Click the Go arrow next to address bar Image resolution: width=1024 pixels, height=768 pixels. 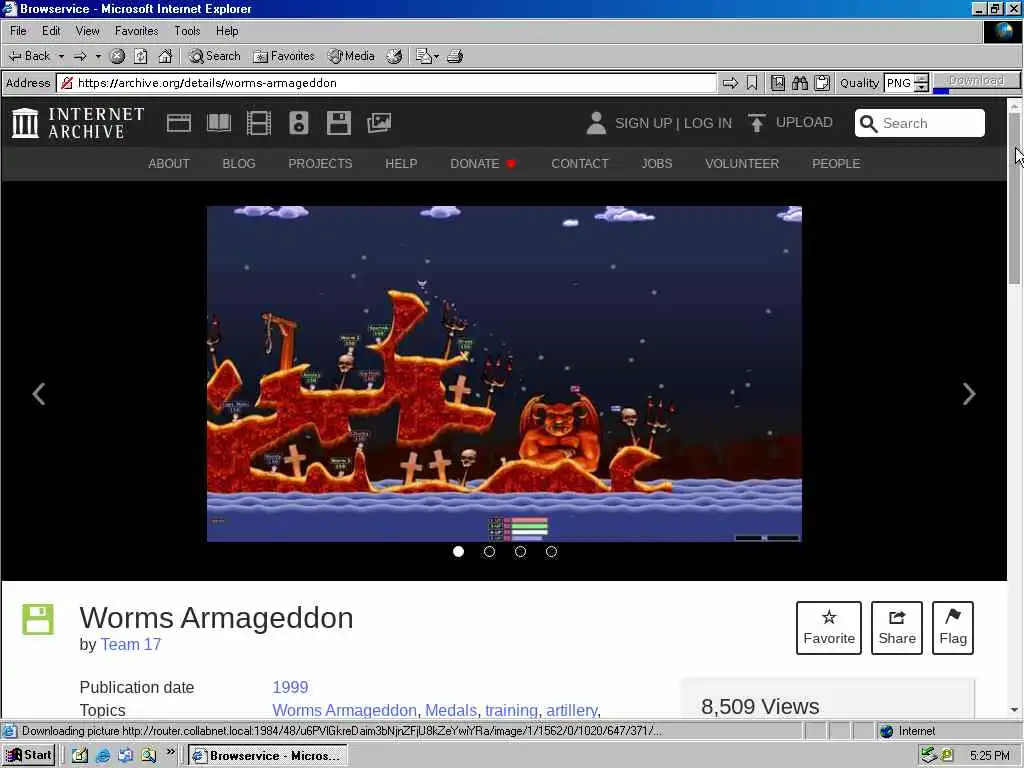coord(730,83)
